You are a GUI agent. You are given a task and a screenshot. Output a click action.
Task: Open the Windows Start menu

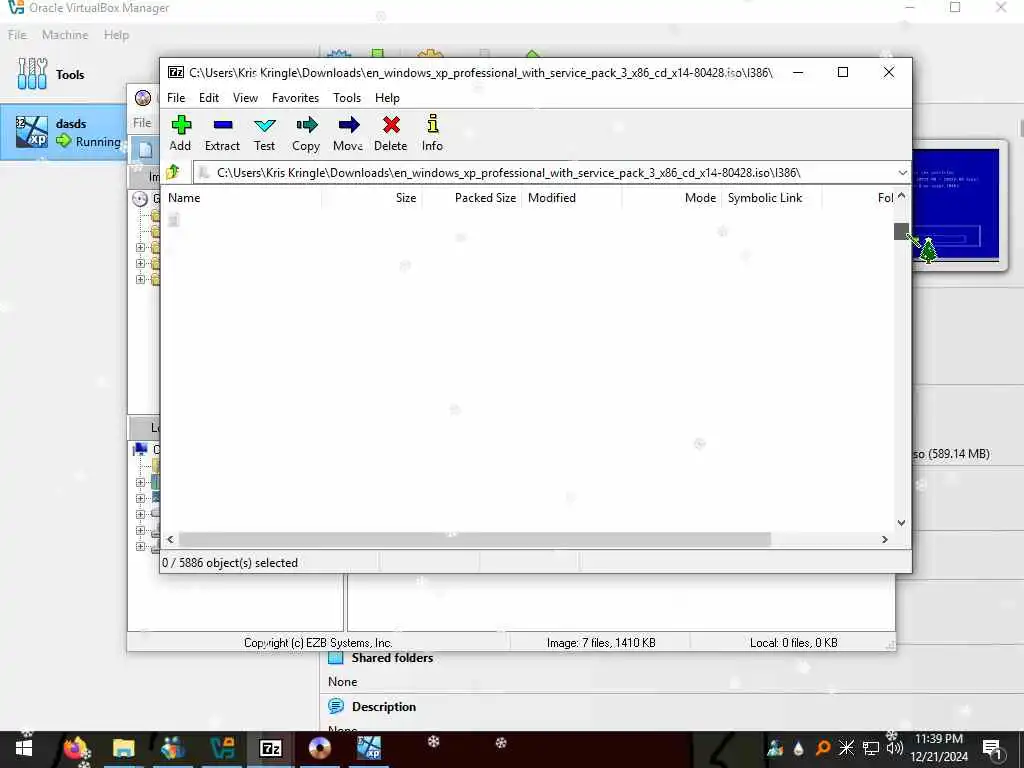click(24, 748)
